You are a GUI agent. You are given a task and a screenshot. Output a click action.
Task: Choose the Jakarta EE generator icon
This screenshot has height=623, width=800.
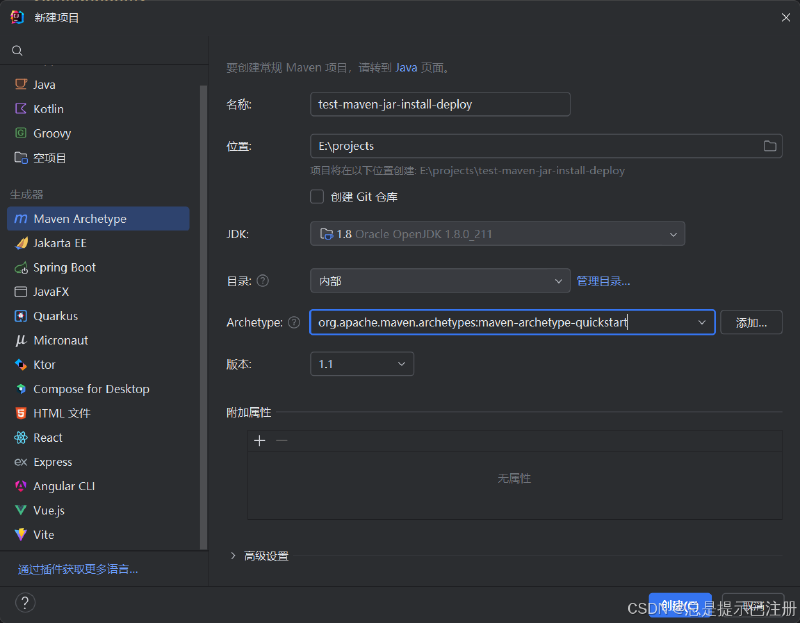tap(20, 243)
